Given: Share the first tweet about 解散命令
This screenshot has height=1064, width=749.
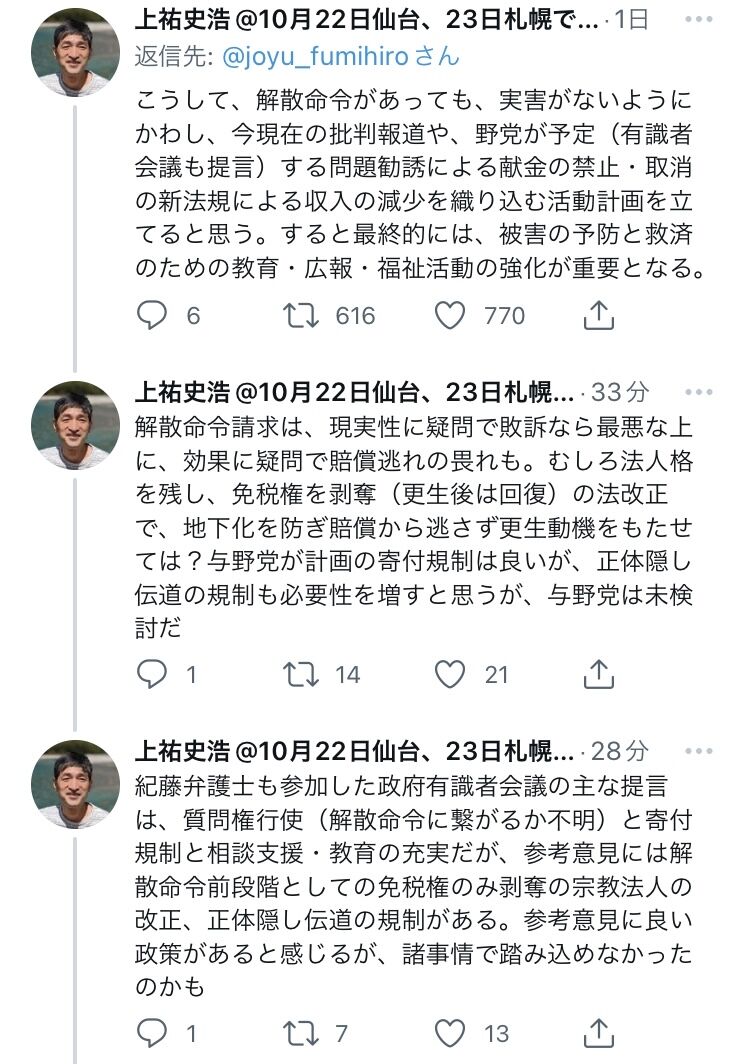Looking at the screenshot, I should (x=598, y=316).
